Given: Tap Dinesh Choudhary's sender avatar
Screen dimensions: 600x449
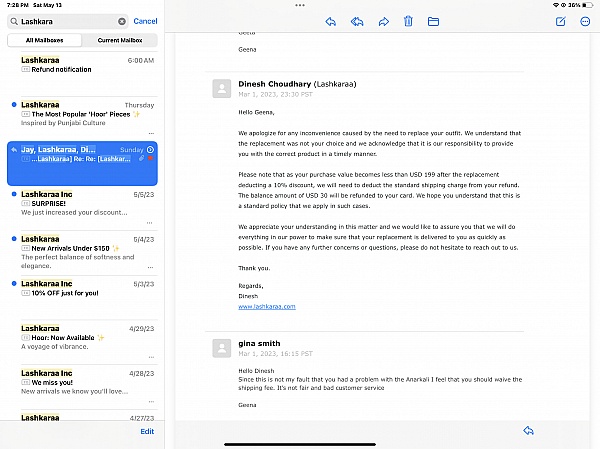Looking at the screenshot, I should (222, 88).
